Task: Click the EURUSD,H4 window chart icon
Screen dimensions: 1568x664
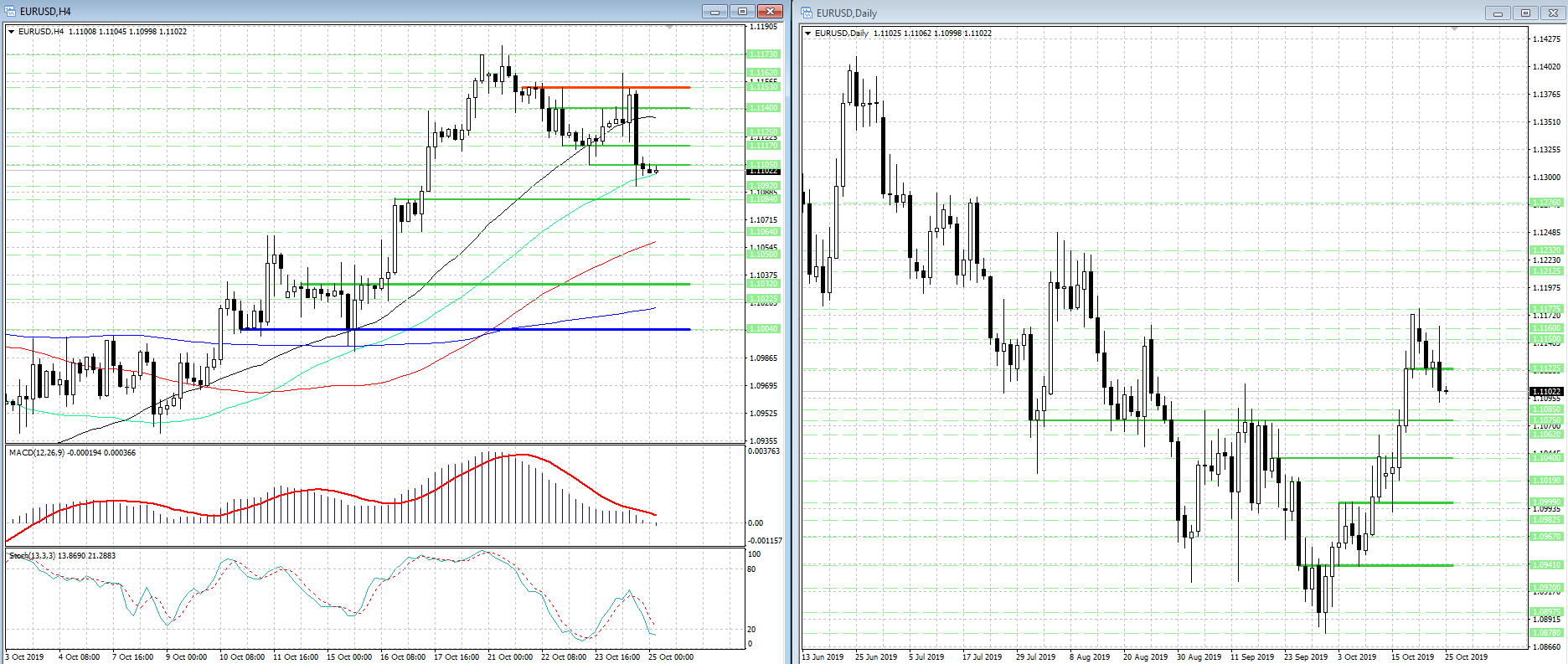Action: (x=11, y=12)
